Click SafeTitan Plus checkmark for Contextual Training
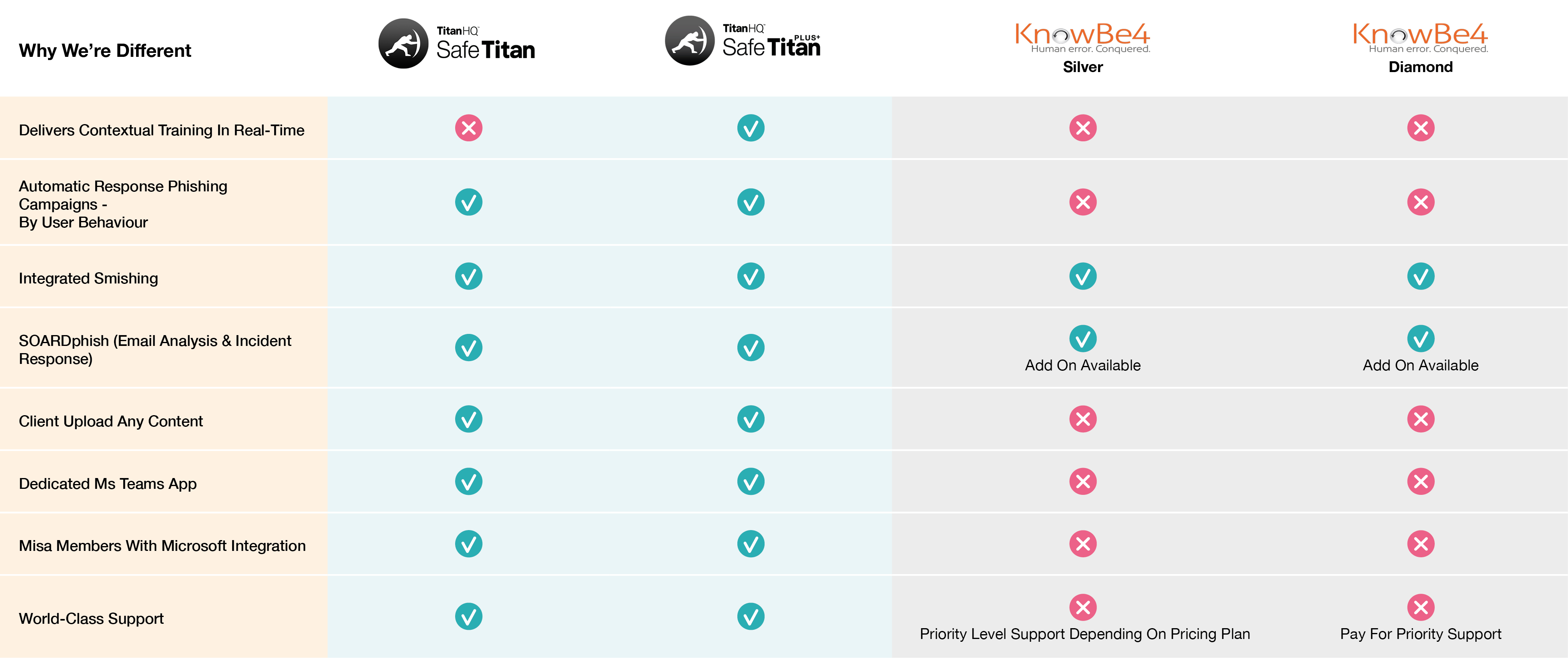The image size is (1568, 659). click(751, 128)
